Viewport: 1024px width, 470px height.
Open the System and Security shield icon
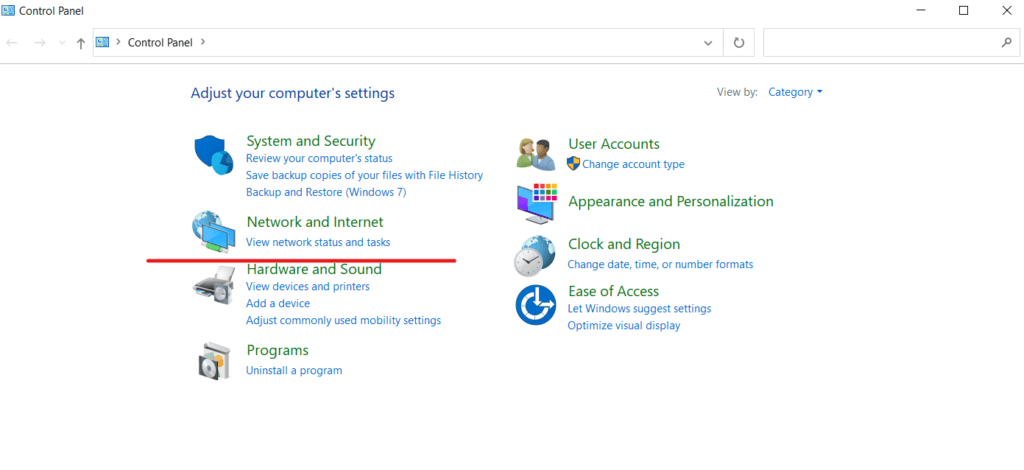(x=214, y=155)
